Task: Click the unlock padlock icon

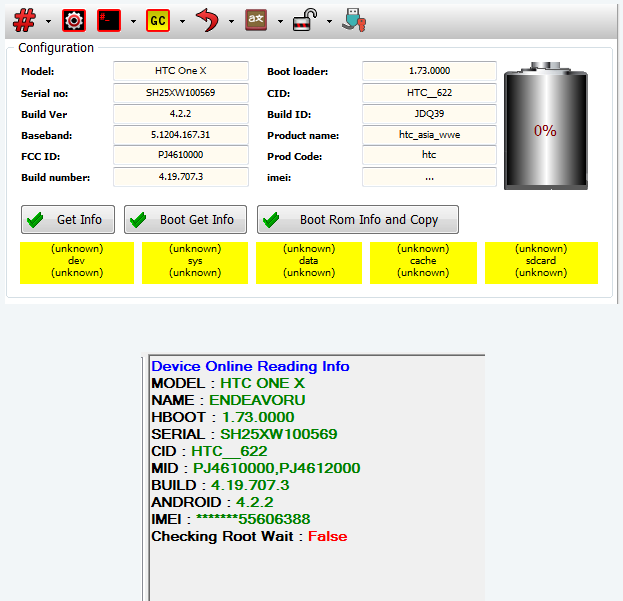Action: (x=305, y=20)
